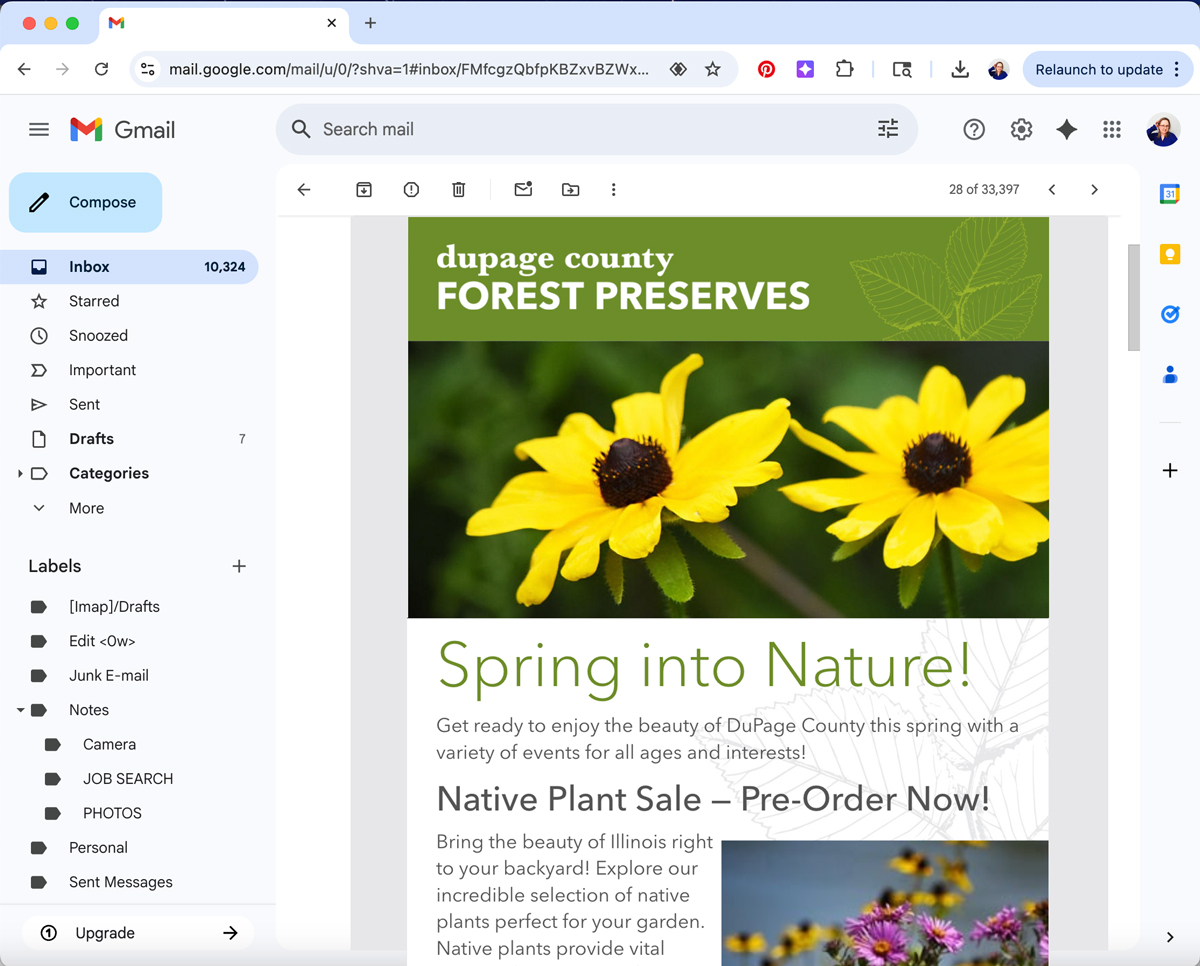Viewport: 1200px width, 966px height.
Task: Click the Move to folder icon
Action: pyautogui.click(x=570, y=190)
